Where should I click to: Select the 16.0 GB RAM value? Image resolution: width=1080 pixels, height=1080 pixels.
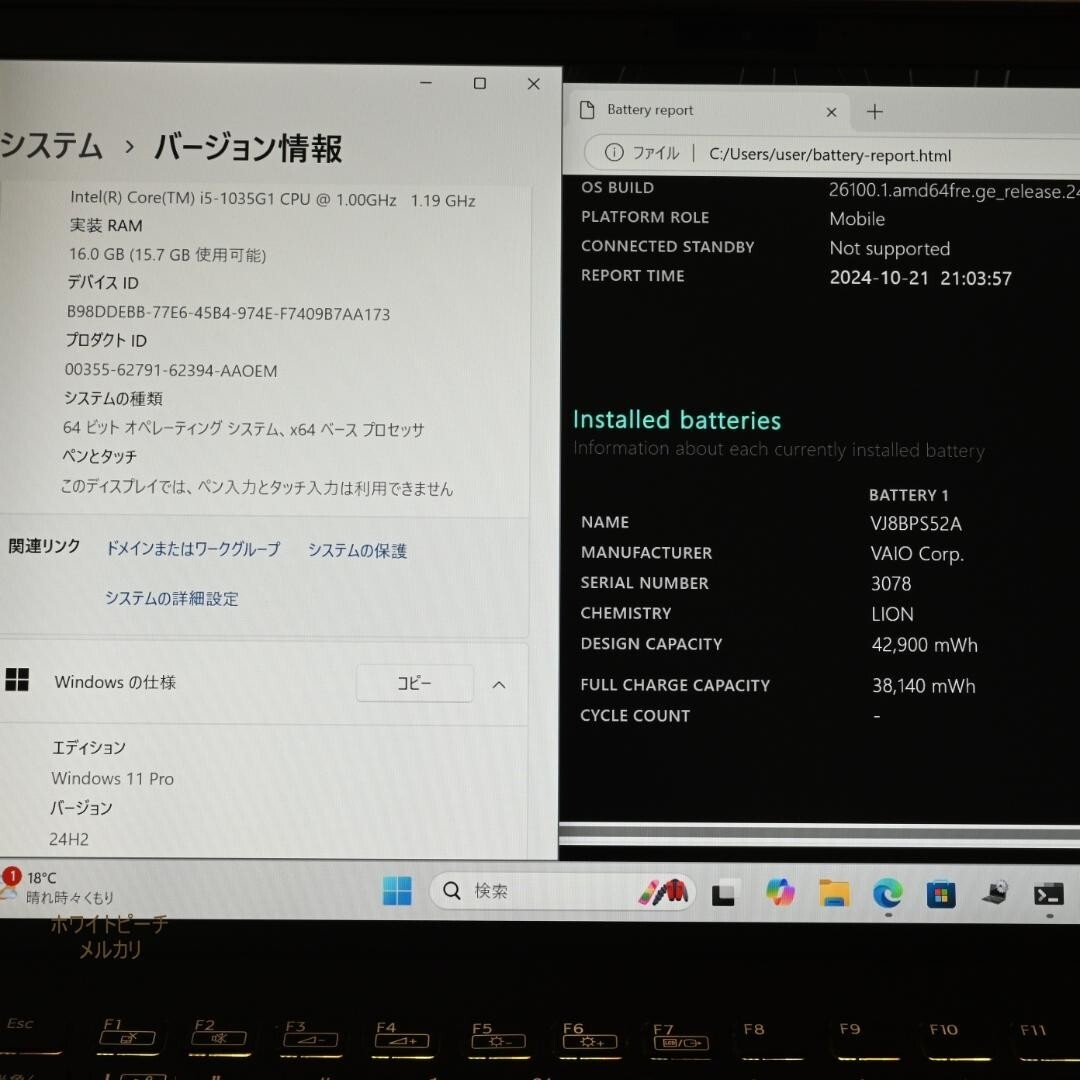167,255
